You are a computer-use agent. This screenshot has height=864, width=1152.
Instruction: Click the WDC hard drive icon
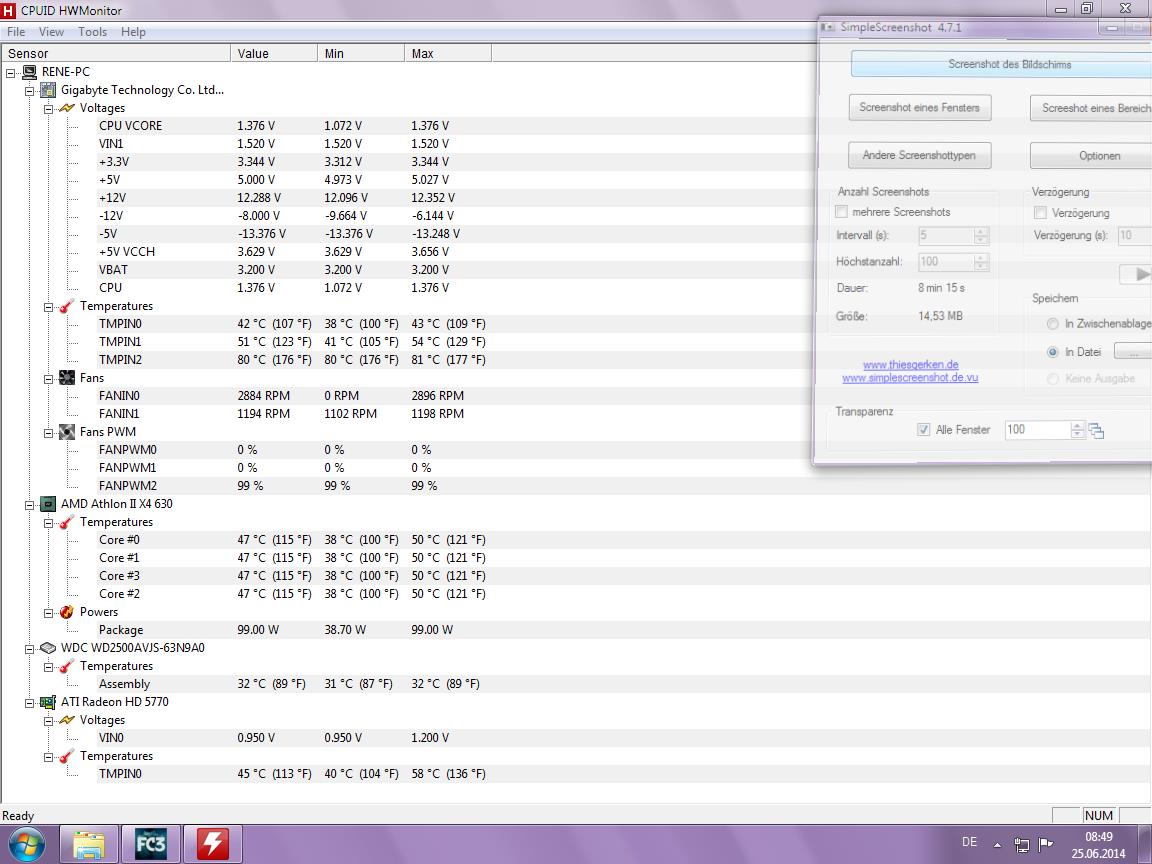(48, 648)
